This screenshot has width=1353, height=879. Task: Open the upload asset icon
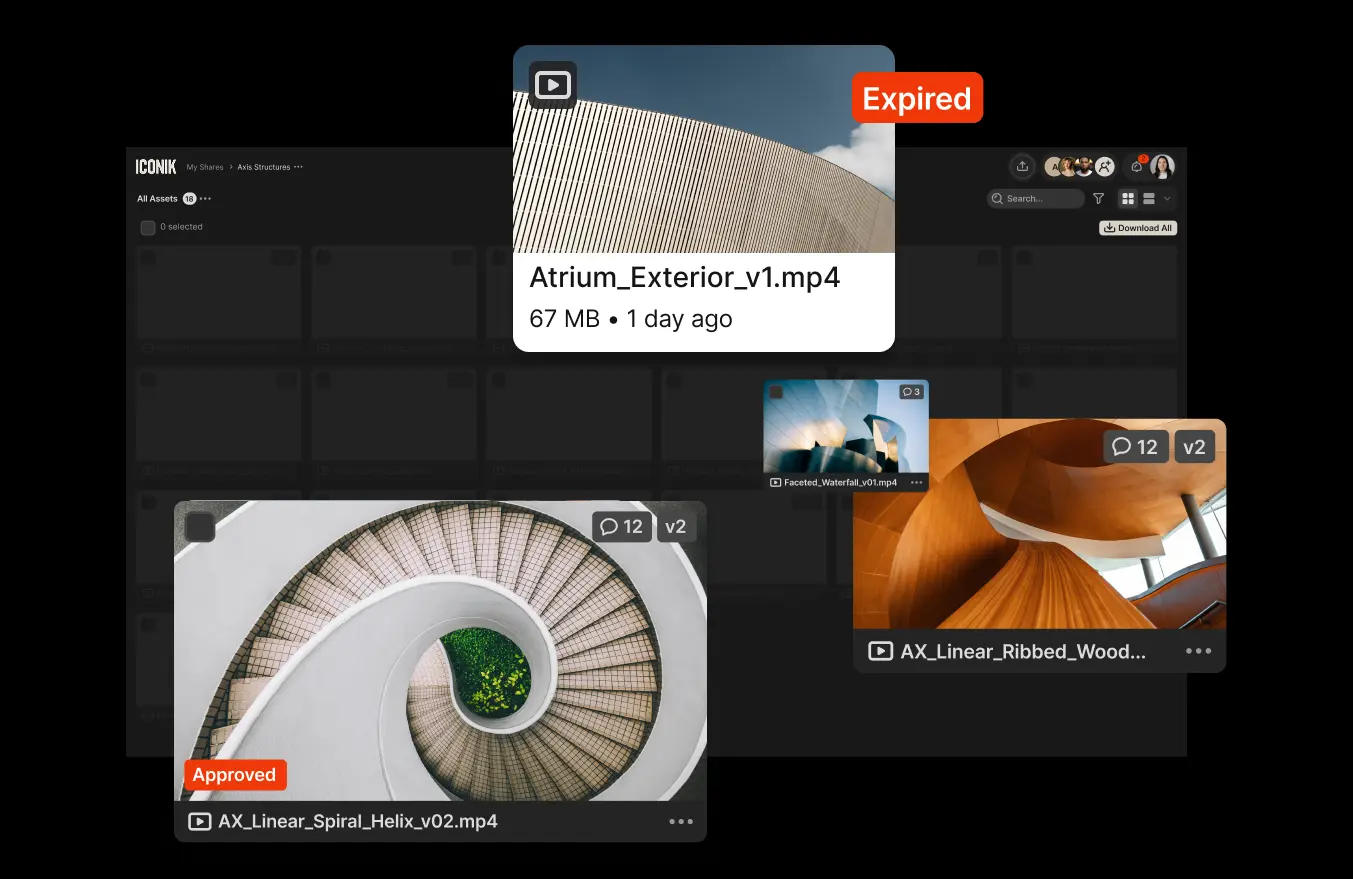tap(1021, 166)
